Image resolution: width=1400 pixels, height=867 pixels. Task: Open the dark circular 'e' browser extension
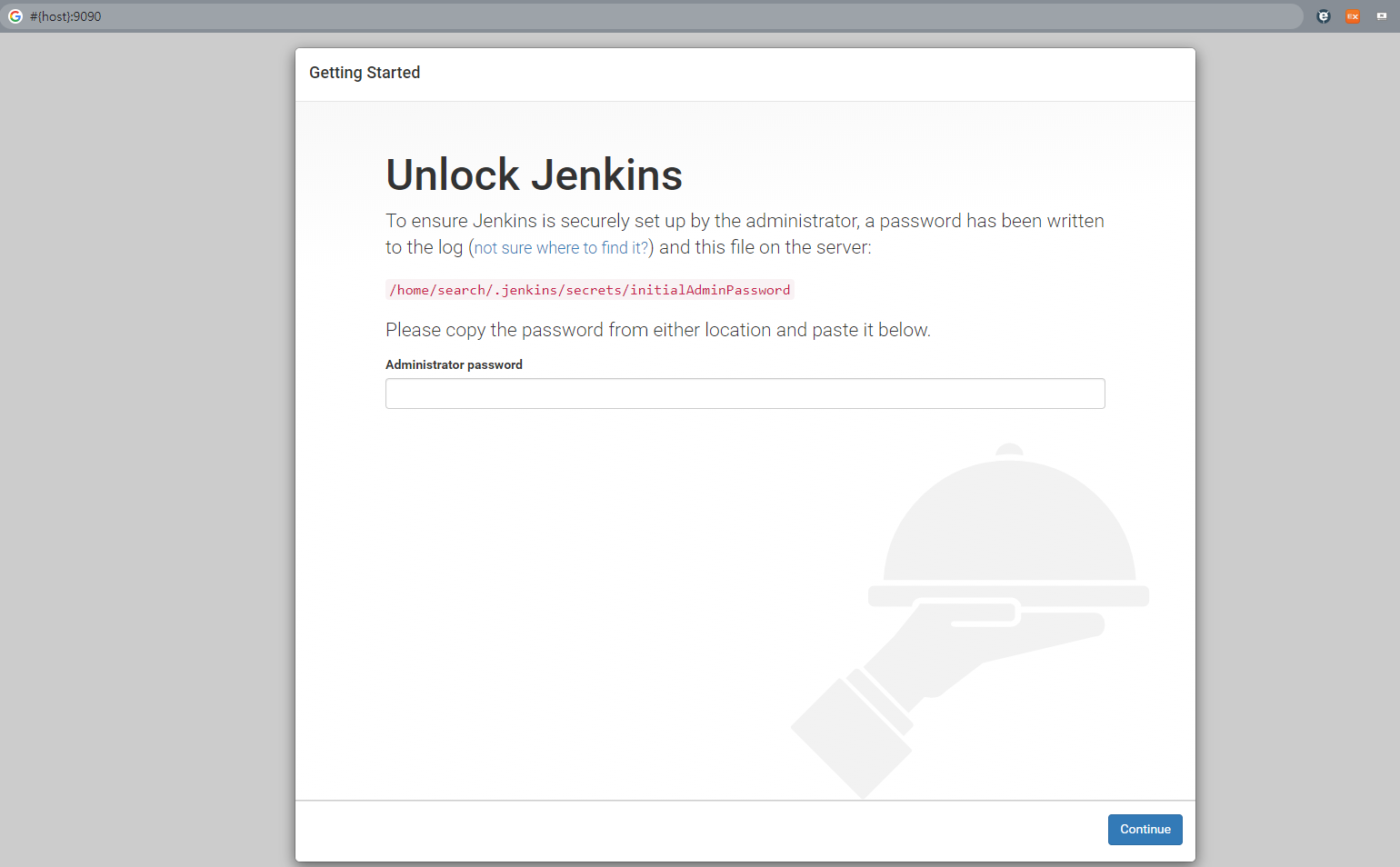[1324, 16]
